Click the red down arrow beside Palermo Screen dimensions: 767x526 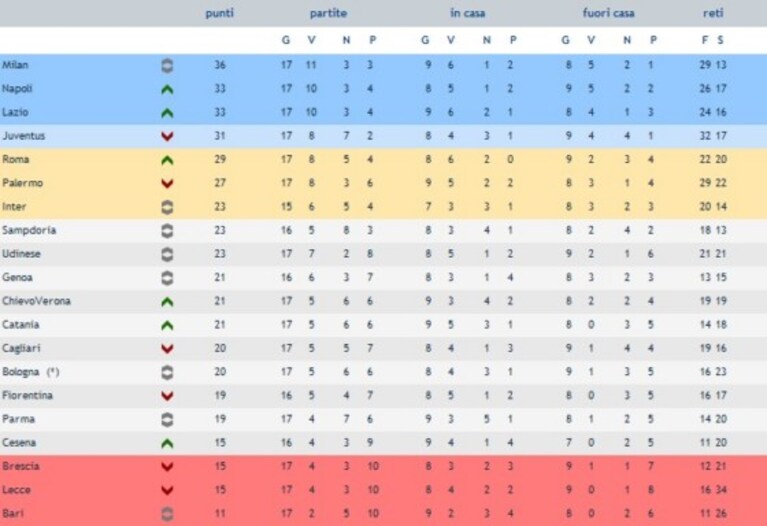pos(167,184)
